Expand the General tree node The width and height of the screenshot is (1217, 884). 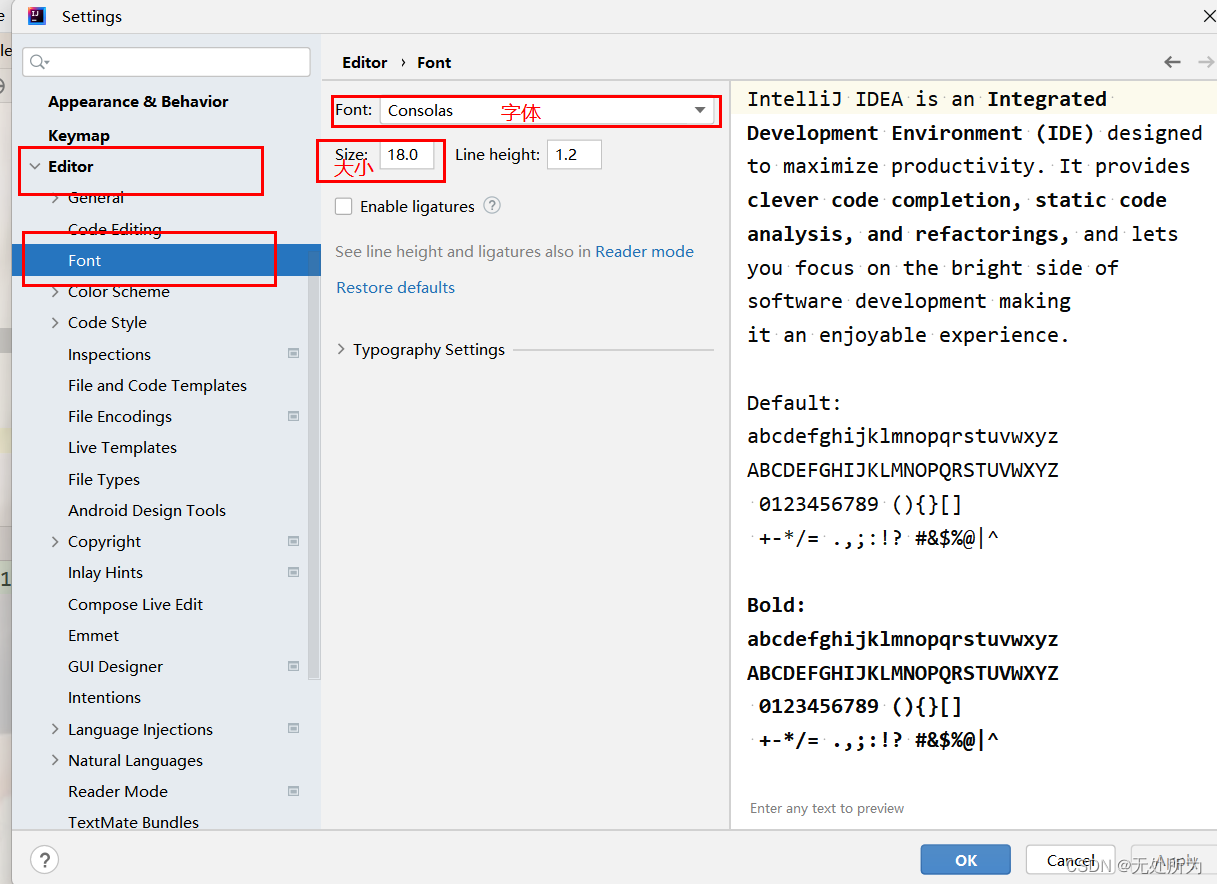click(55, 198)
